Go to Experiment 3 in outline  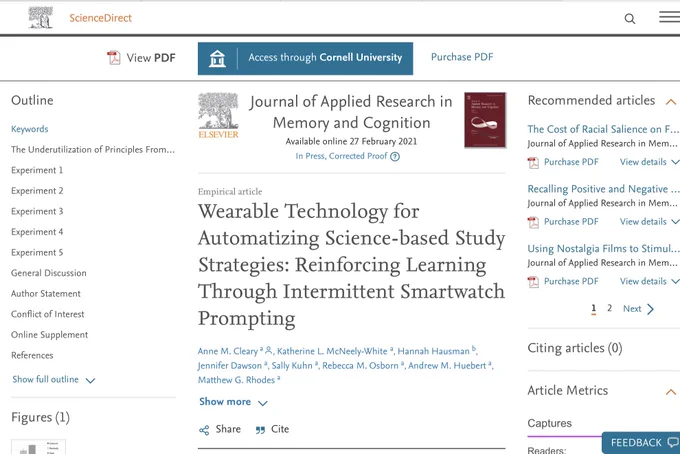coord(37,211)
